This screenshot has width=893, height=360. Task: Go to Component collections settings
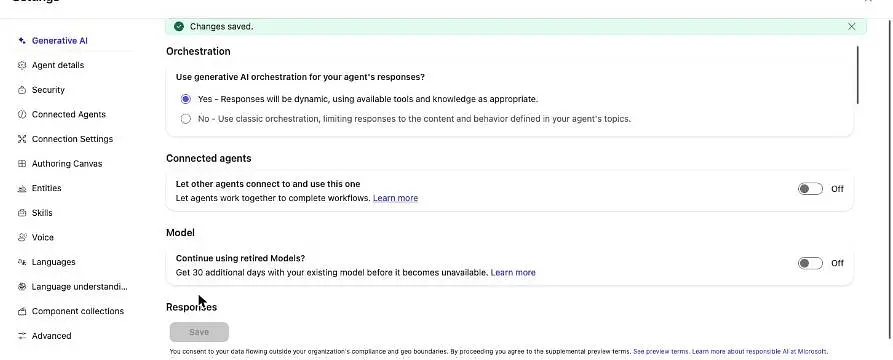point(78,311)
